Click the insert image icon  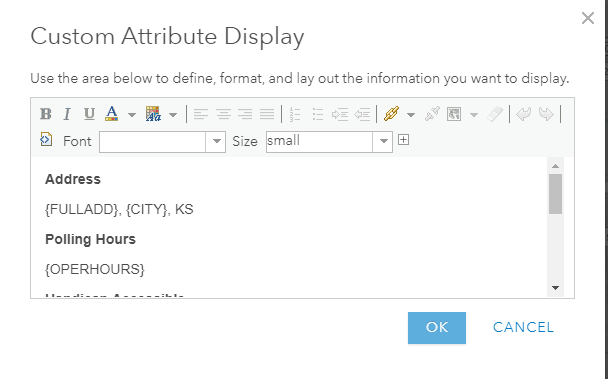(x=454, y=114)
